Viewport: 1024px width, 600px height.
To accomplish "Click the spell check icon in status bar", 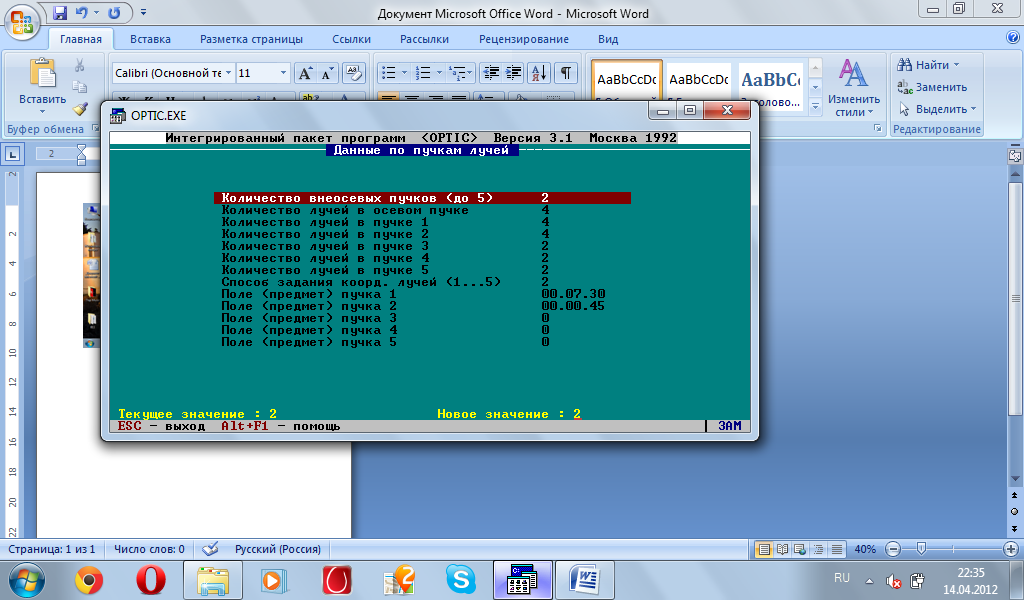I will 210,549.
